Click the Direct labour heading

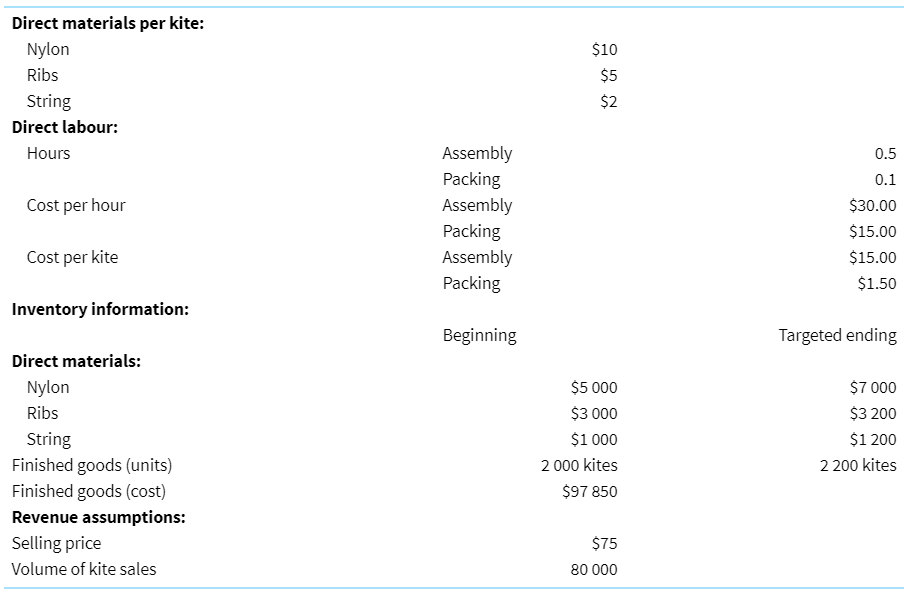coord(65,127)
